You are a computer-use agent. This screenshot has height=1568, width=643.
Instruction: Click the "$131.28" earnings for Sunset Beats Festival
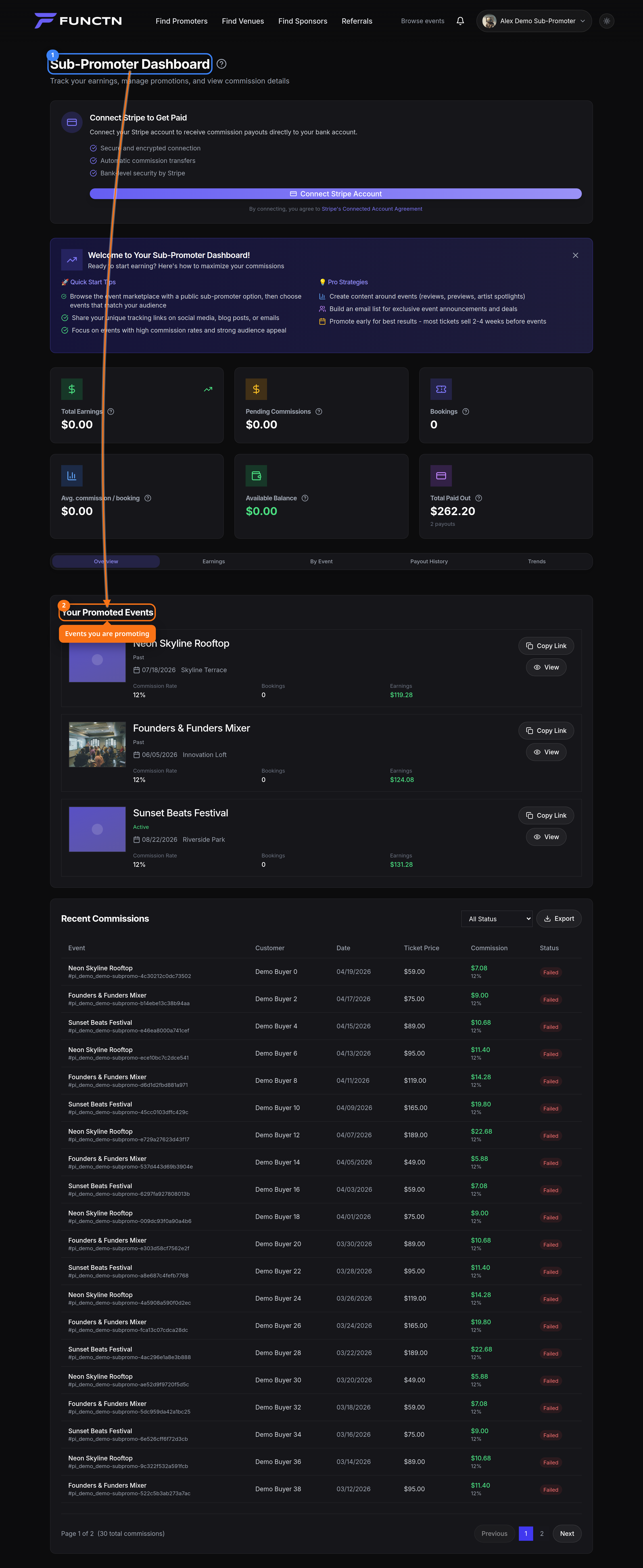click(x=401, y=864)
